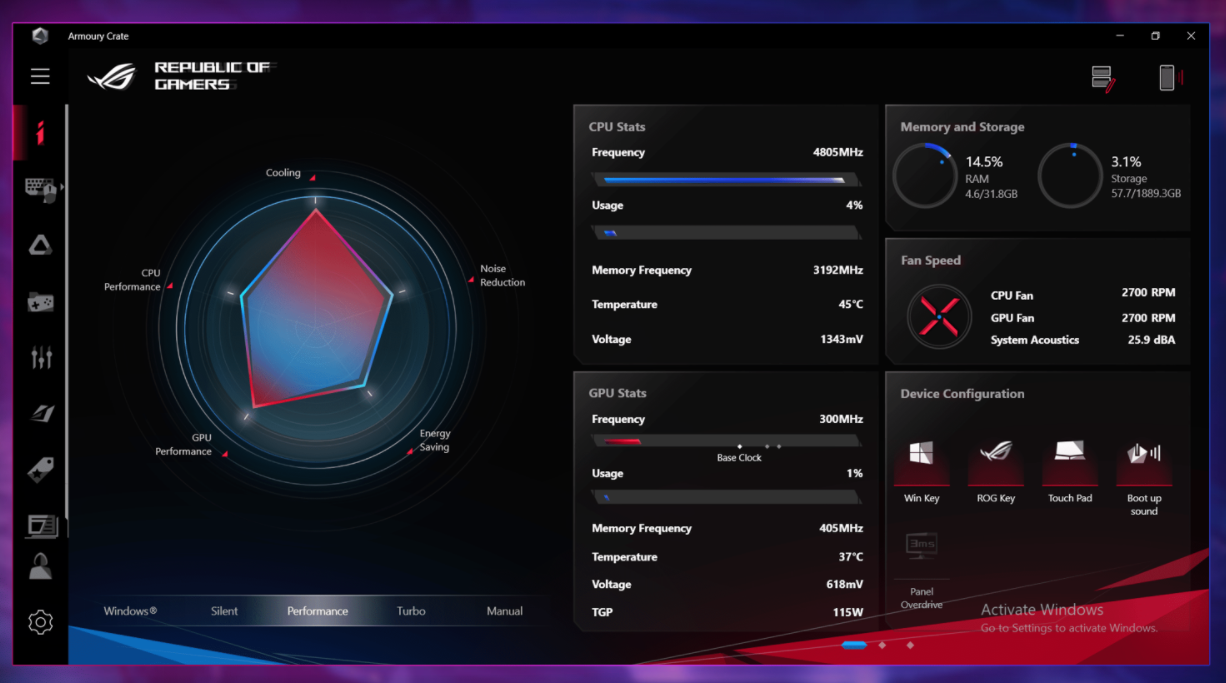Open the Settings gear icon

(40, 622)
